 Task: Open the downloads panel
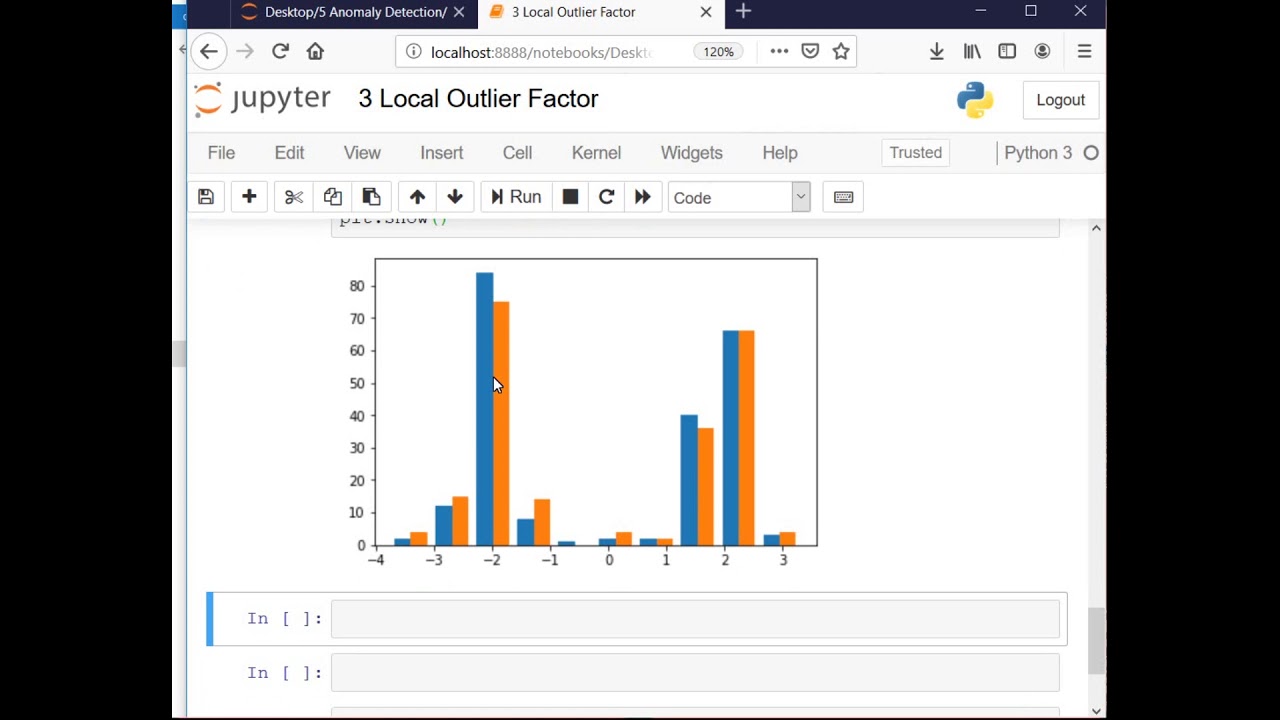pos(937,52)
